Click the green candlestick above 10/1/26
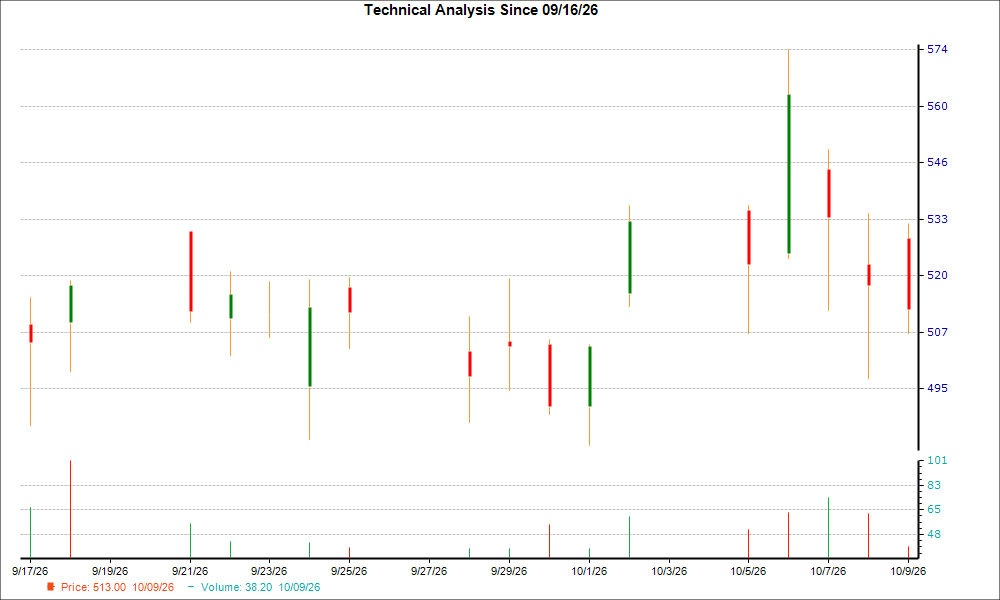The height and width of the screenshot is (600, 1000). click(589, 376)
